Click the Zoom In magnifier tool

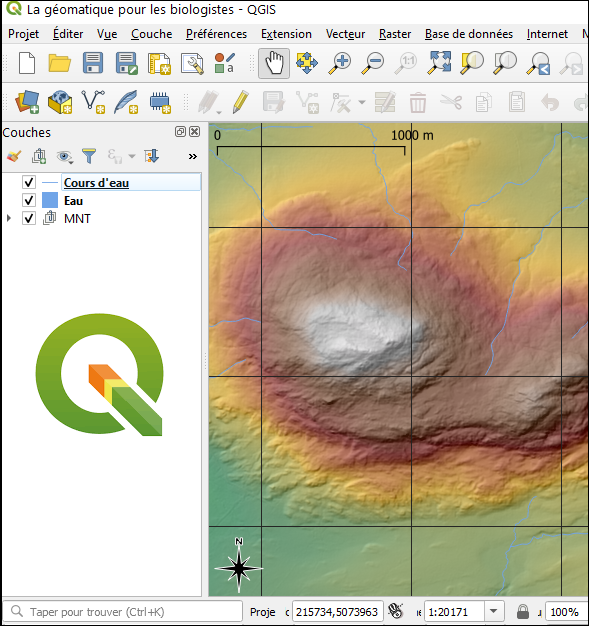point(339,63)
